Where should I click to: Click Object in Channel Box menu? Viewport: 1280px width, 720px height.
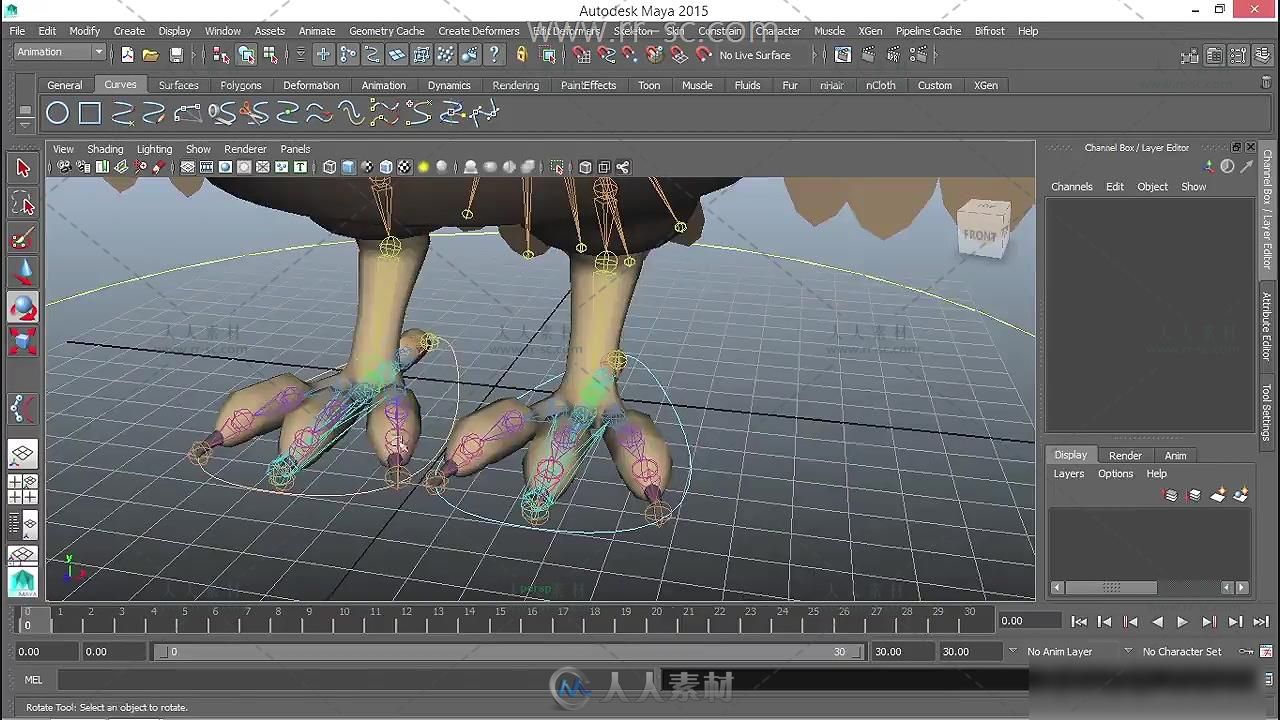coord(1152,187)
